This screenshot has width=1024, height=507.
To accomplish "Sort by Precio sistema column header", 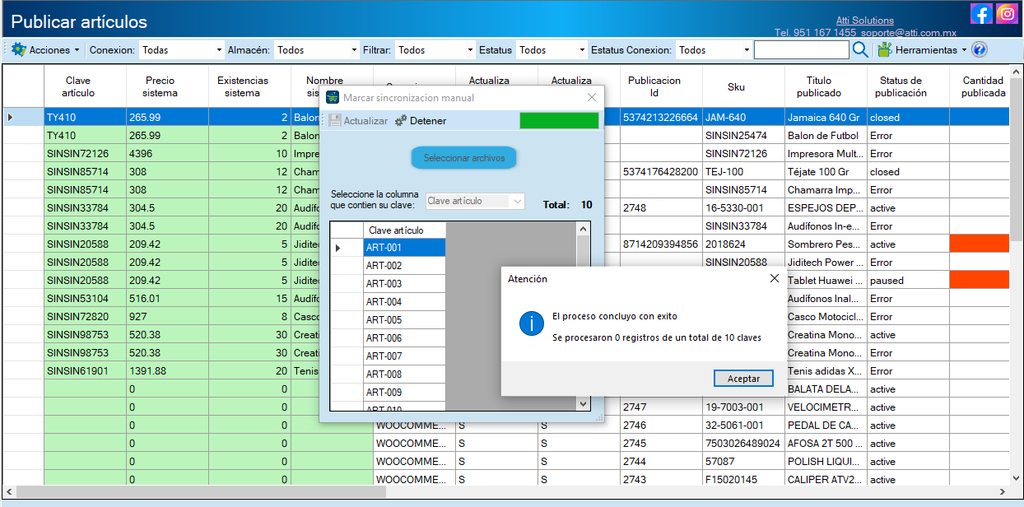I will point(167,86).
